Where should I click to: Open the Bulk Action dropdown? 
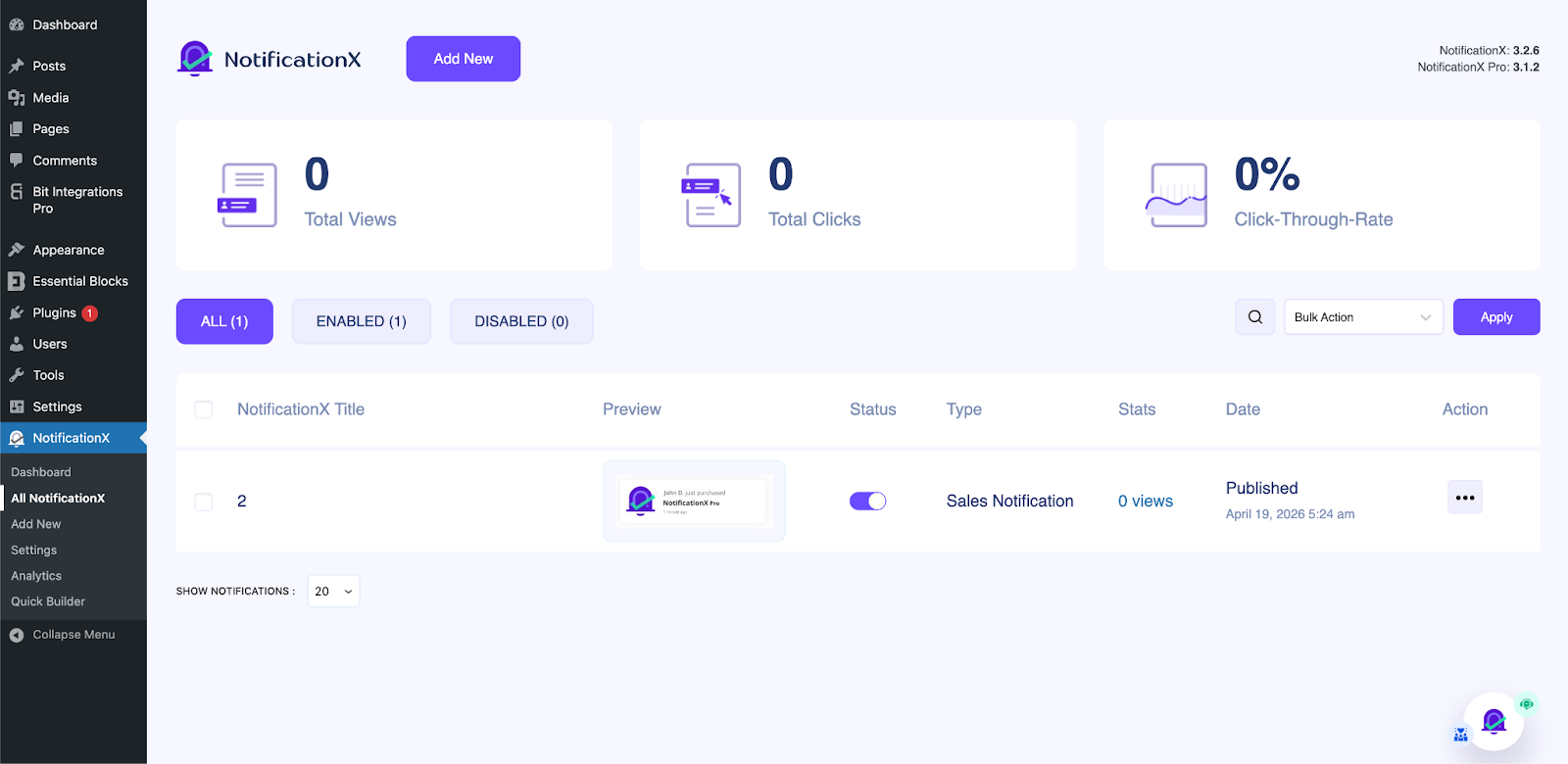coord(1363,316)
